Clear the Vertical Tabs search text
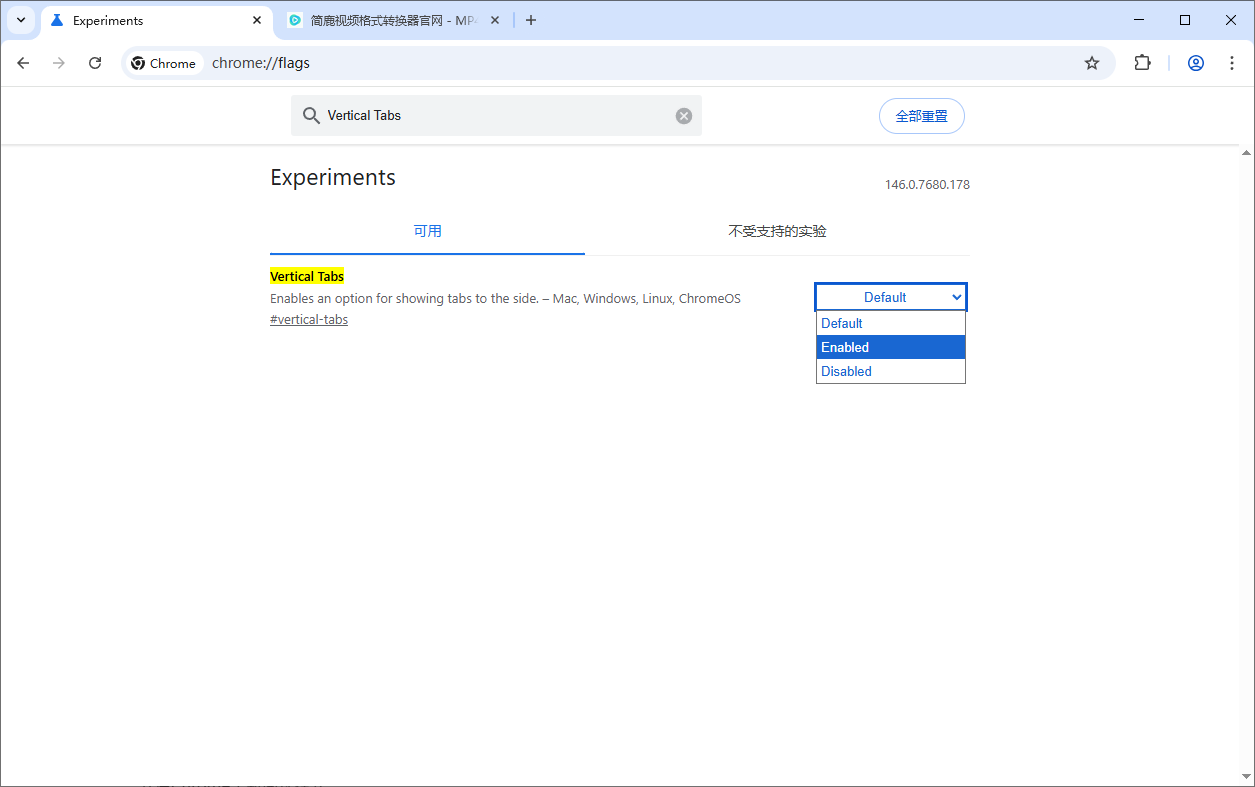The image size is (1255, 787). pyautogui.click(x=684, y=116)
